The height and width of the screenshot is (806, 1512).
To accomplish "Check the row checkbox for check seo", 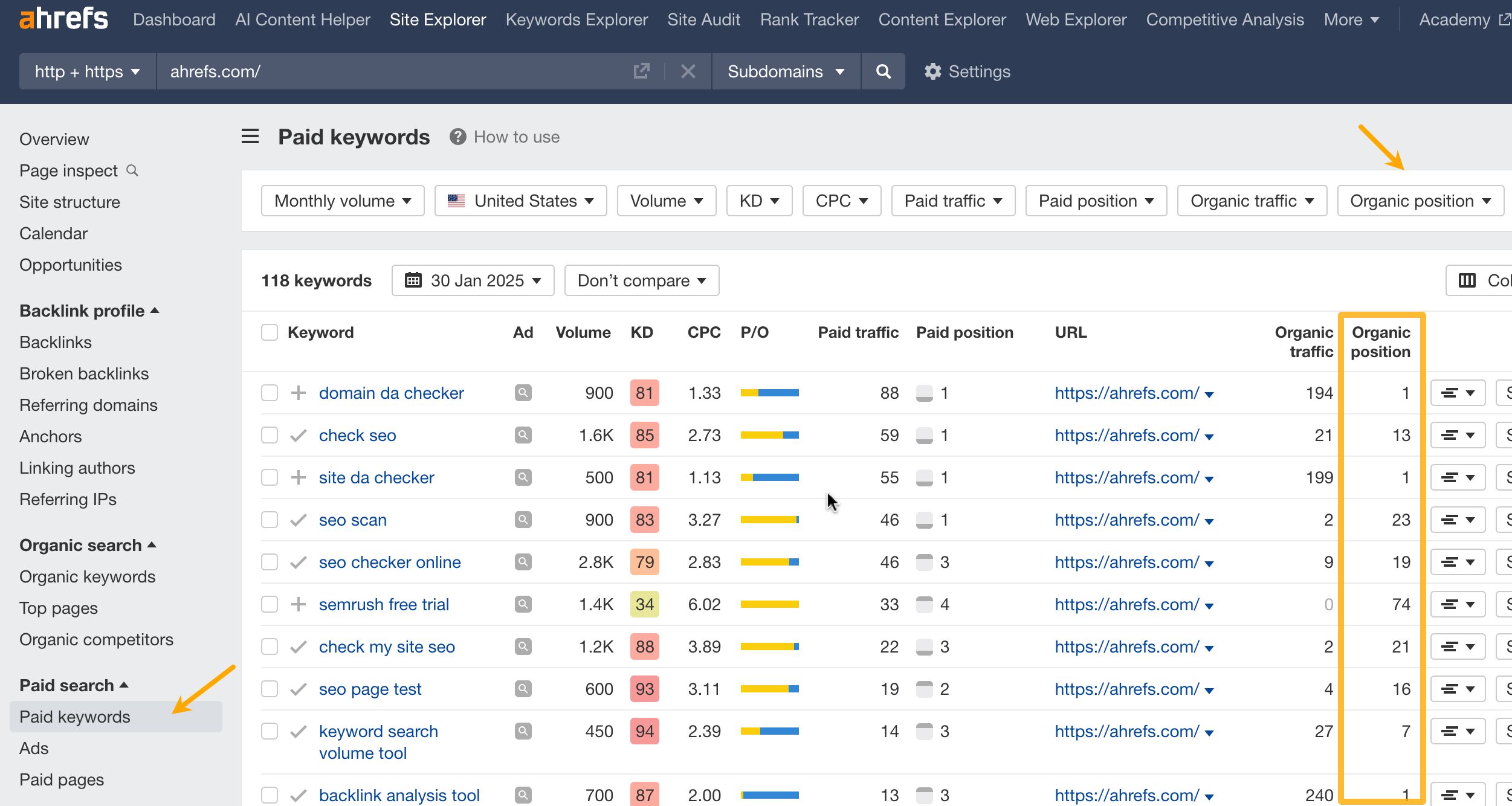I will pyautogui.click(x=270, y=434).
